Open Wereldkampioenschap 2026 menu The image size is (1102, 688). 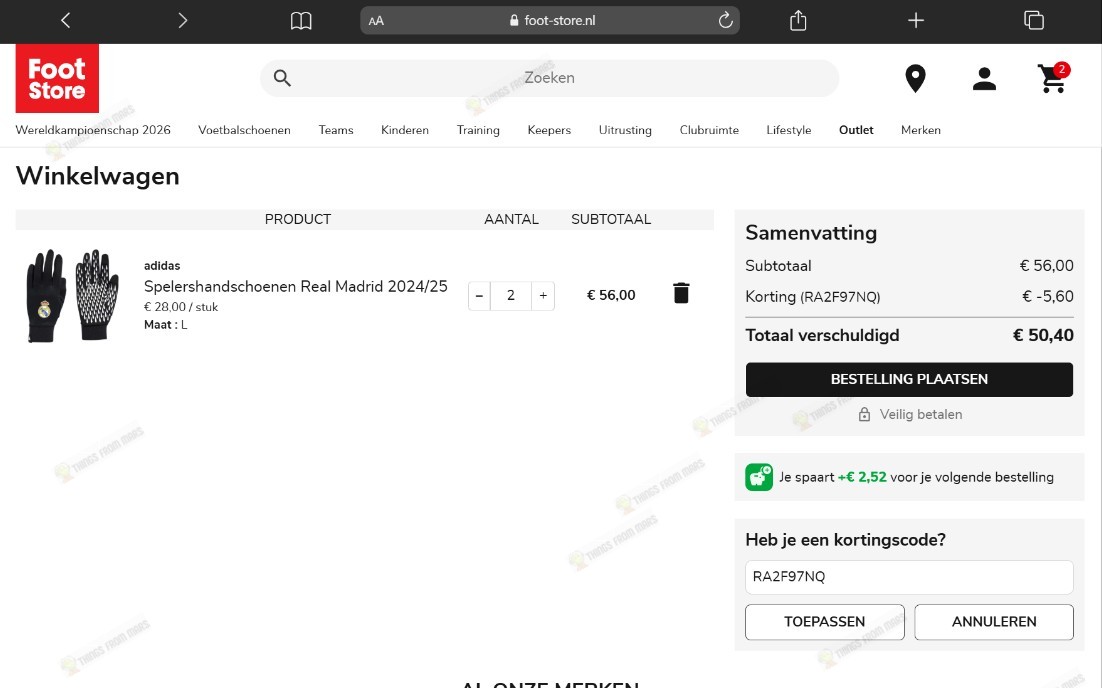[x=93, y=130]
